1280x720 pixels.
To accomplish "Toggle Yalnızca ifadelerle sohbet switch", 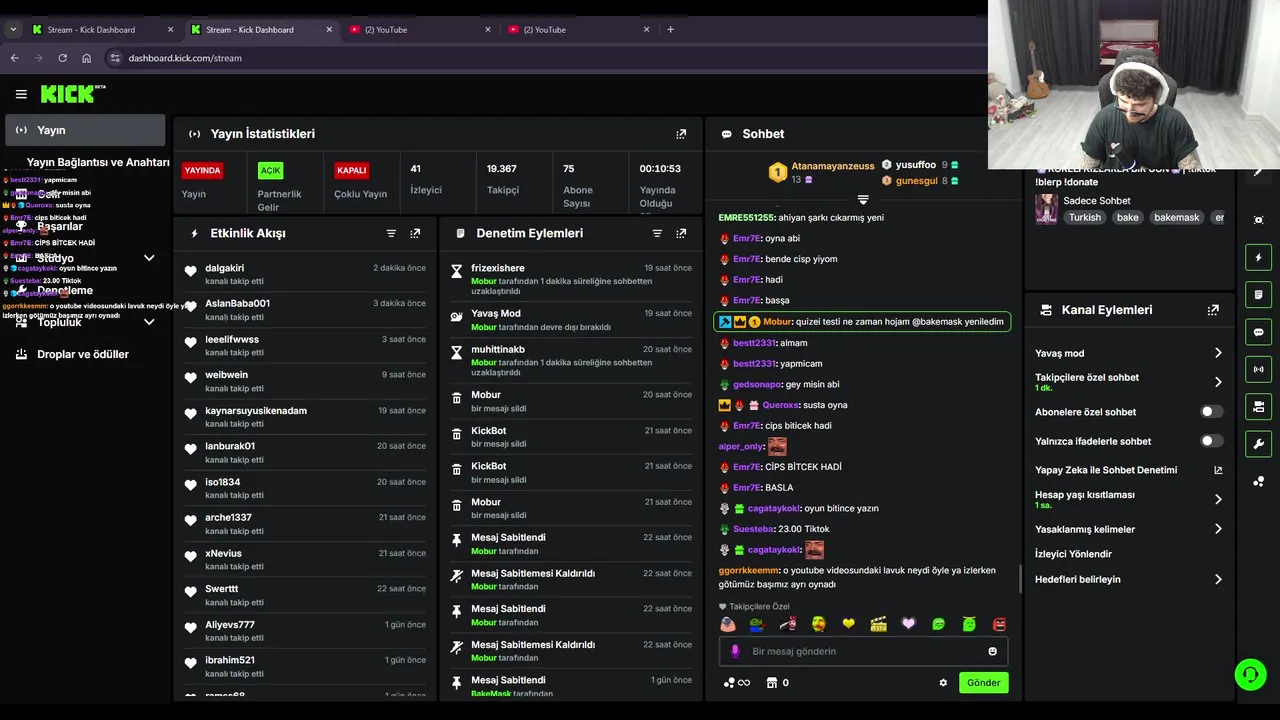I will (x=1211, y=441).
